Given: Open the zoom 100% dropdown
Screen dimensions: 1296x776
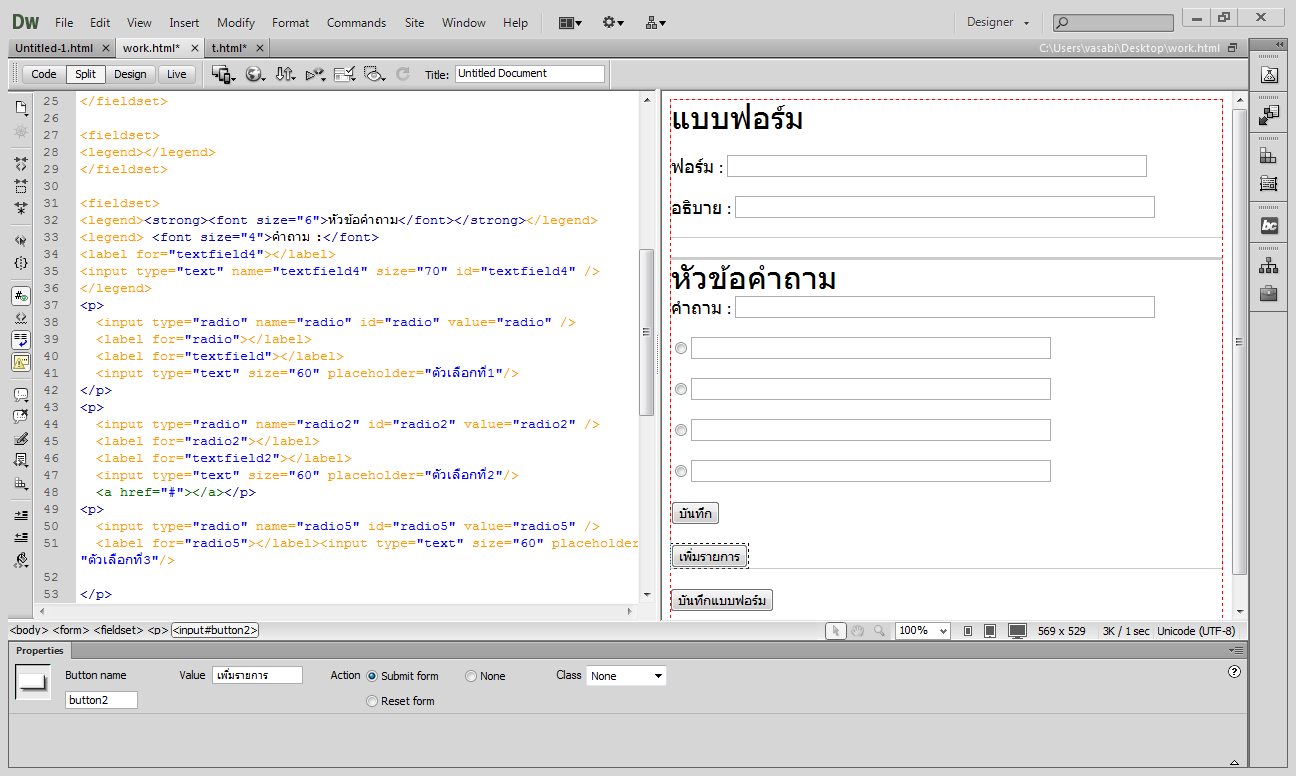Looking at the screenshot, I should pos(922,631).
